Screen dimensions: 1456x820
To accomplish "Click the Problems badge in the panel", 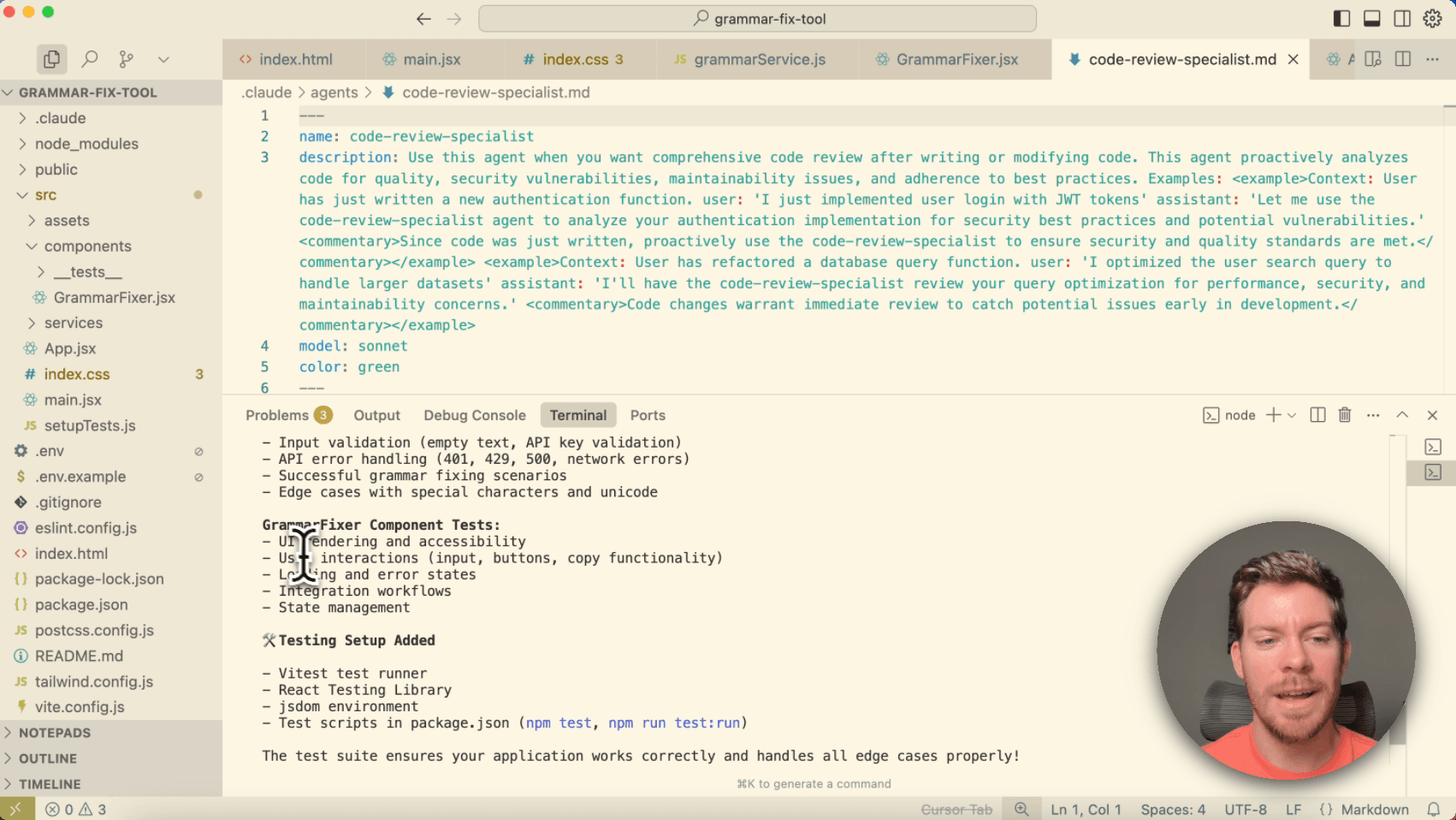I will tap(323, 414).
